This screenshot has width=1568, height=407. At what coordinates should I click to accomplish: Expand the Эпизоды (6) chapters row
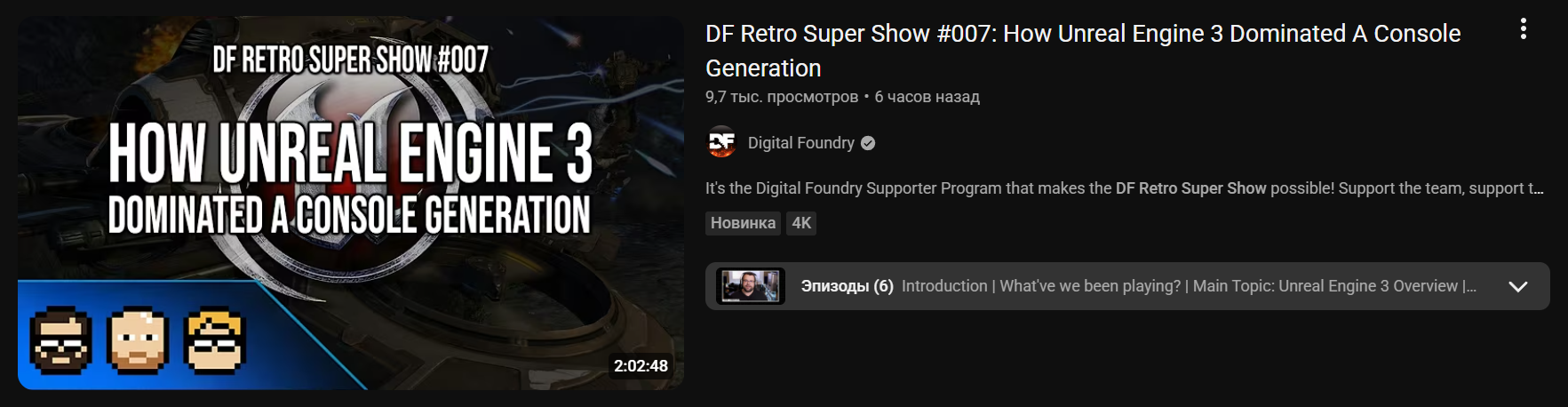pyautogui.click(x=1127, y=286)
